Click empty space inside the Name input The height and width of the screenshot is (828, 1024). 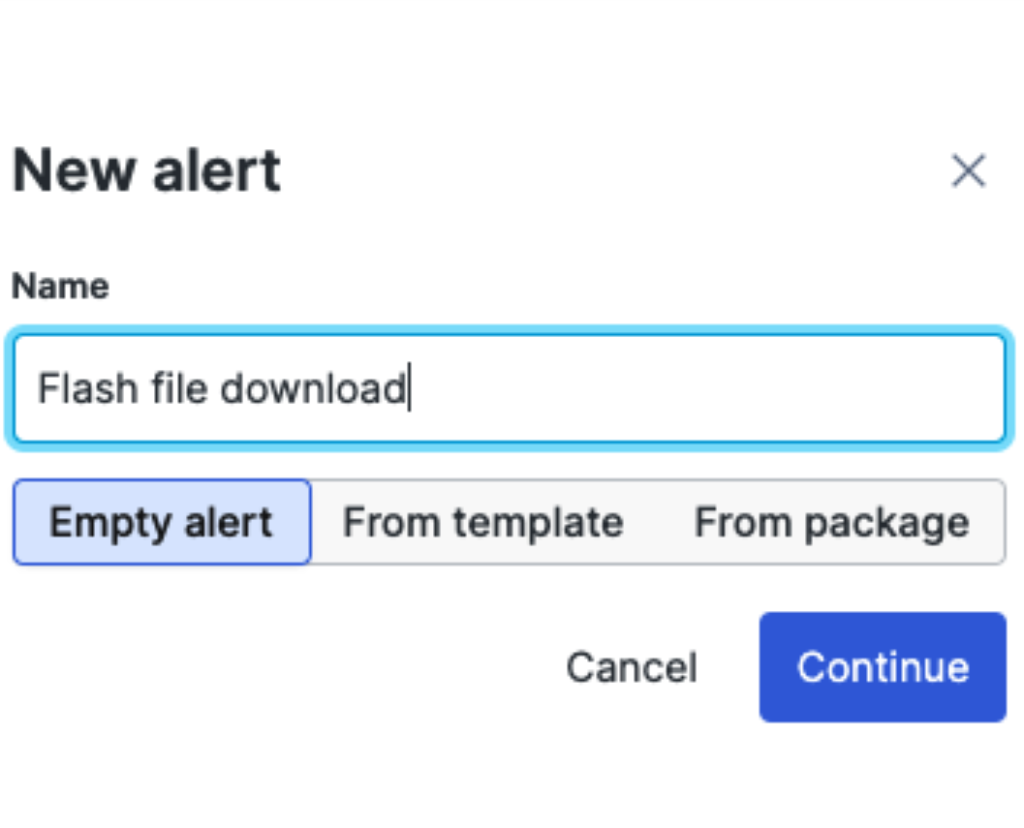pyautogui.click(x=705, y=389)
